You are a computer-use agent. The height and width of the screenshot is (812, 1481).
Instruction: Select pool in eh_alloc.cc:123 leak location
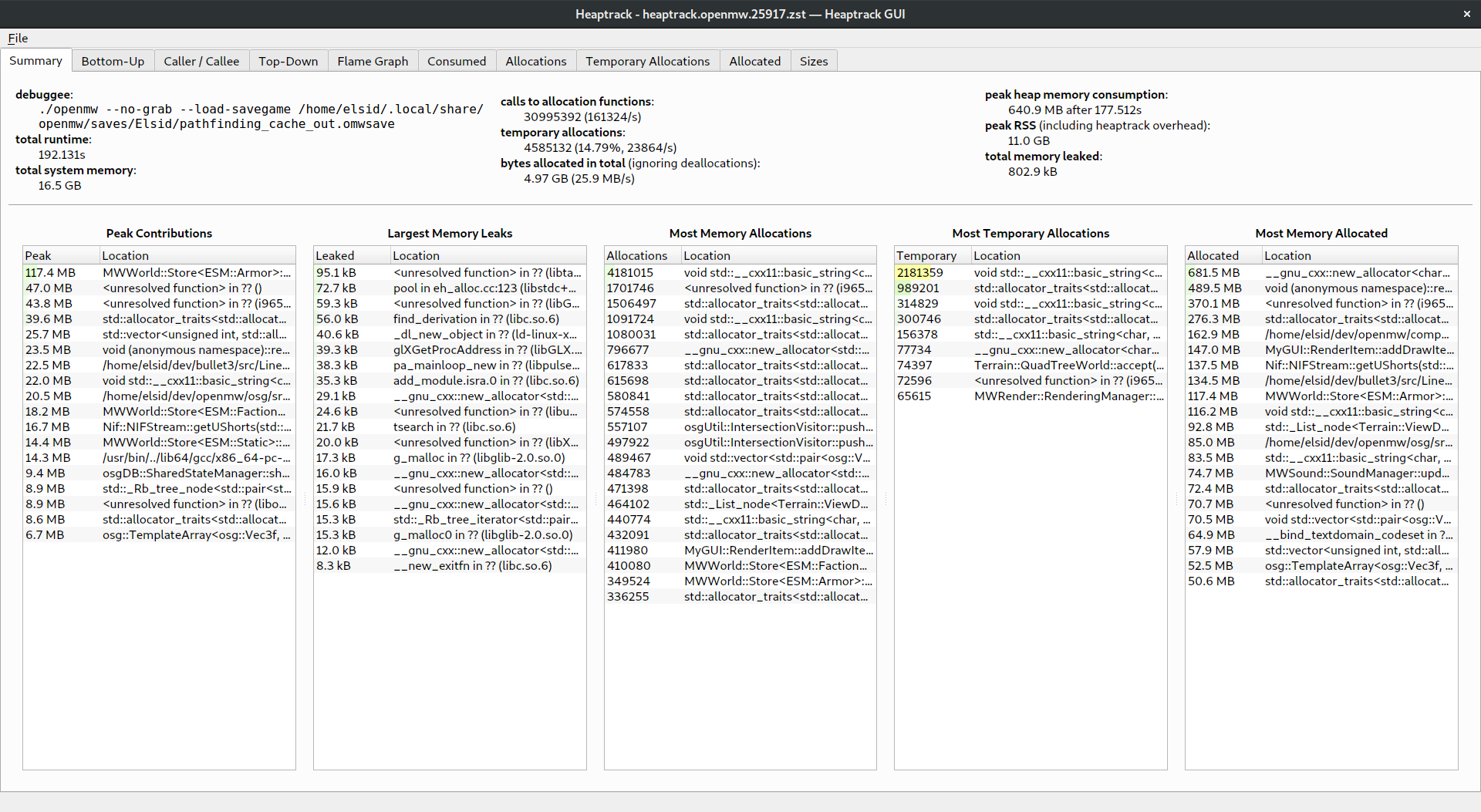pos(488,288)
